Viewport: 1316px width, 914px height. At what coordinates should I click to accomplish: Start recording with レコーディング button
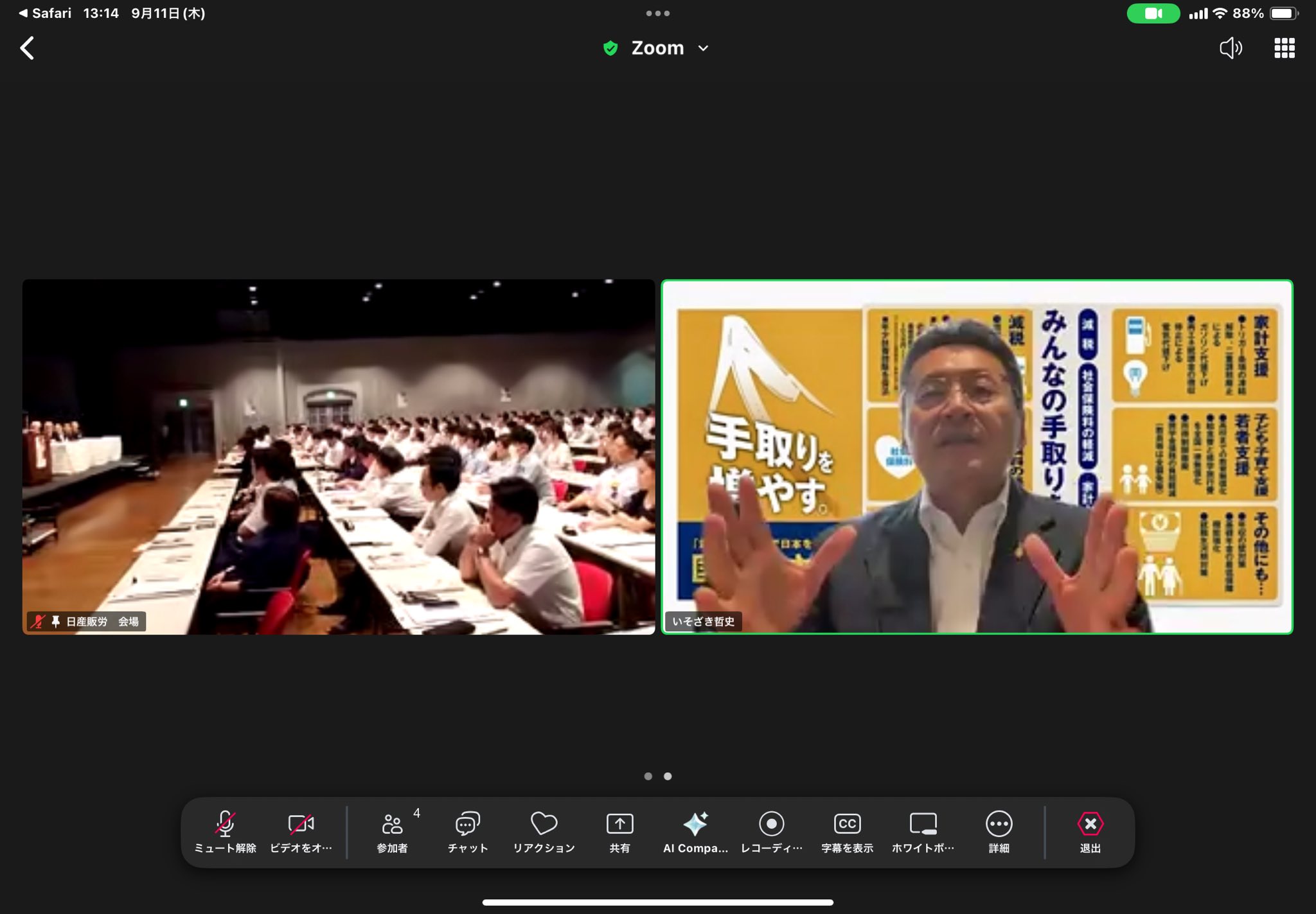pyautogui.click(x=771, y=832)
